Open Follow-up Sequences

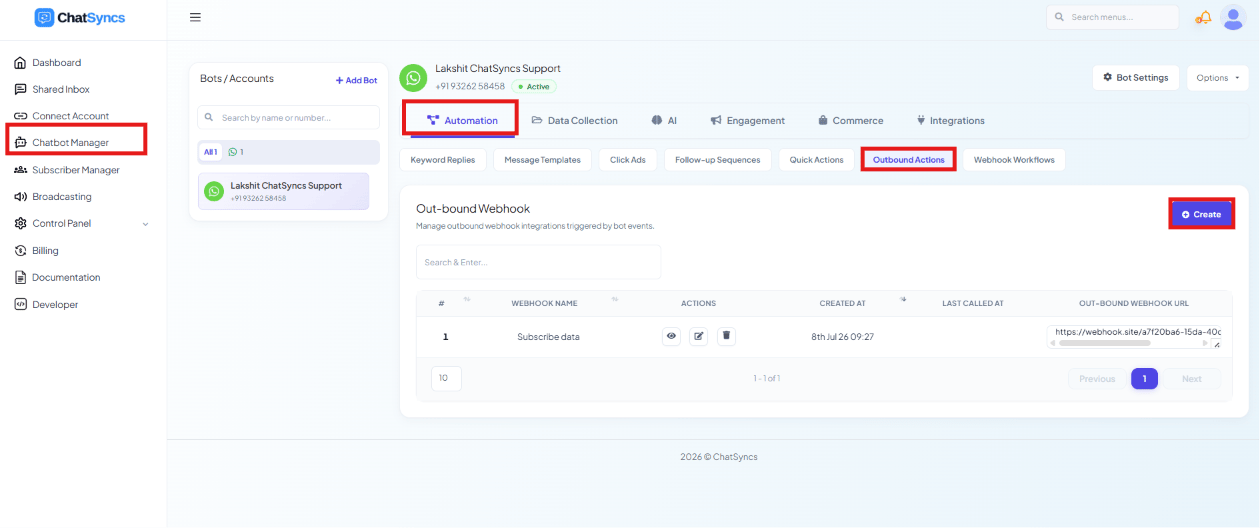[717, 160]
